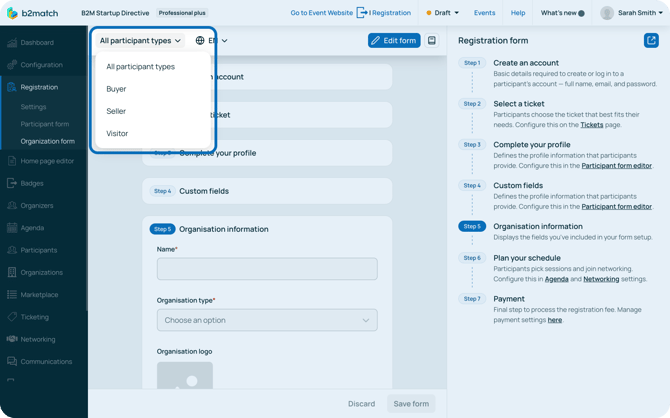This screenshot has height=418, width=670.
Task: Open the Networking link under Step 6
Action: pos(601,279)
